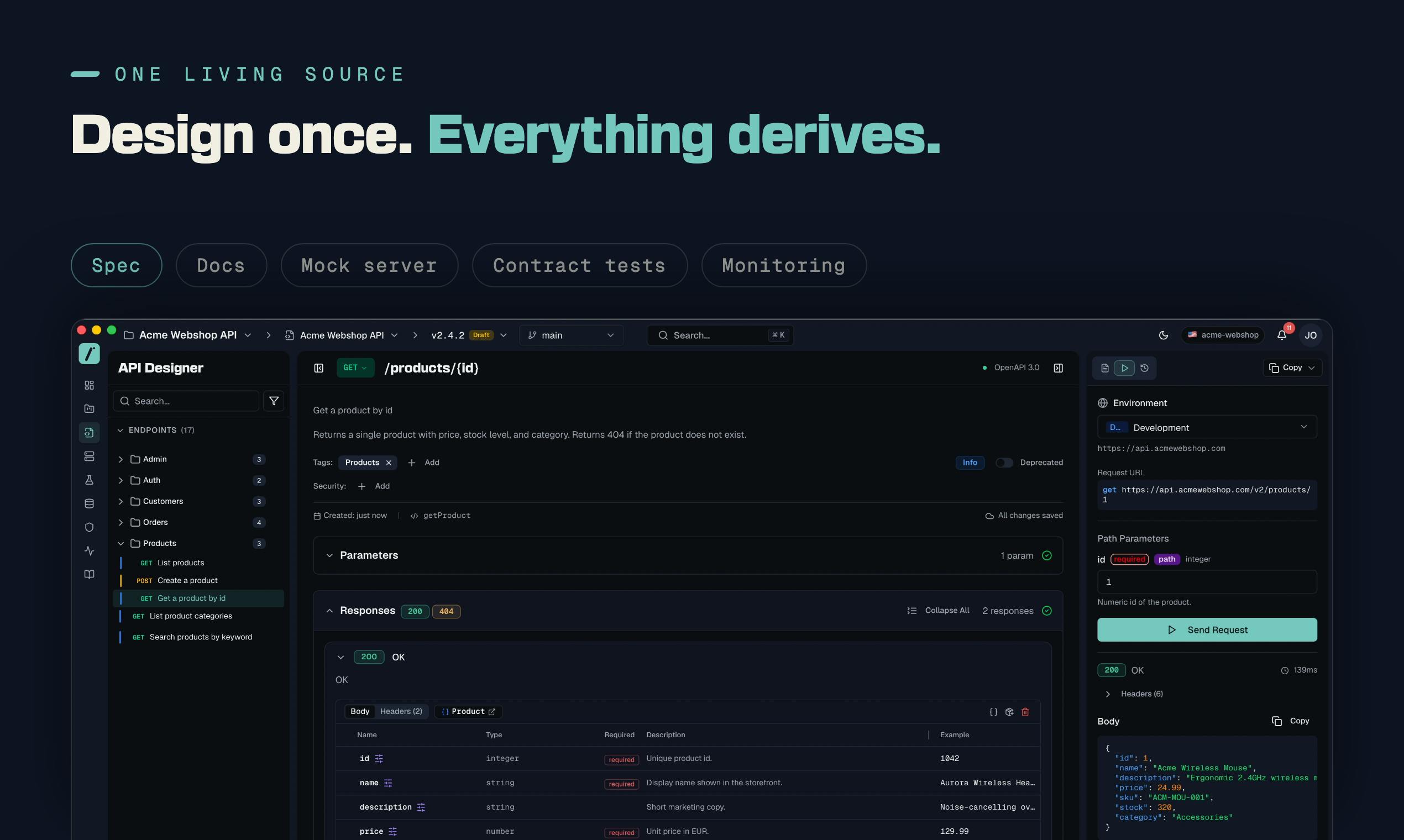The image size is (1404, 840).
Task: Toggle the Deprecated switch
Action: pyautogui.click(x=1004, y=463)
